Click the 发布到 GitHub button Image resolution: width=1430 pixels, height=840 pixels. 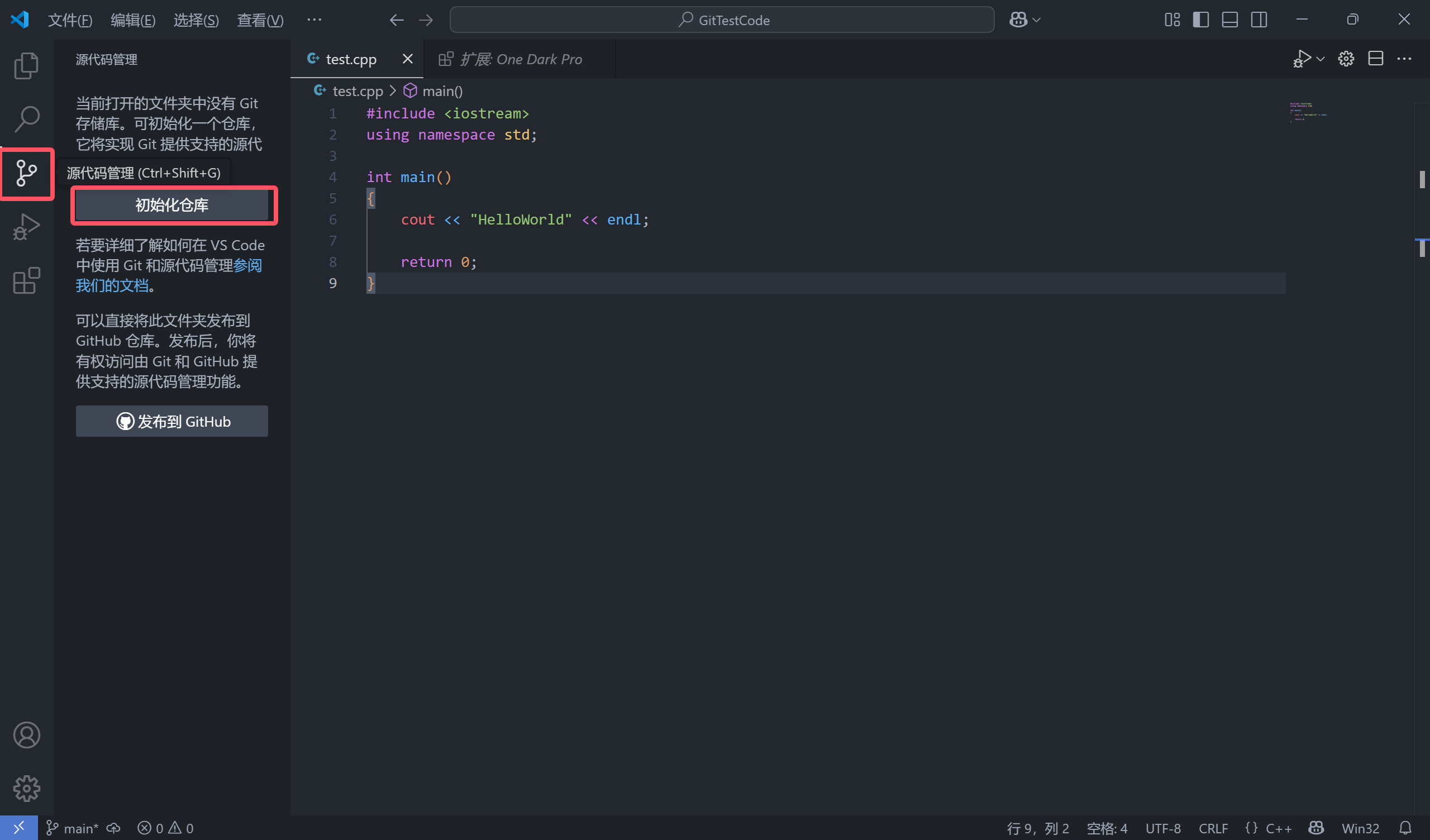(x=171, y=421)
